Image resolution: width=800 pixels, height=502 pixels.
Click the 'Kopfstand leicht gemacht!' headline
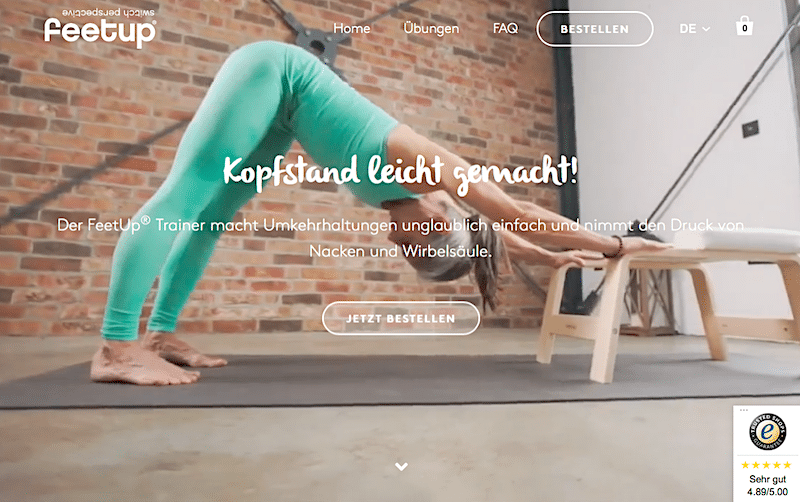(401, 173)
